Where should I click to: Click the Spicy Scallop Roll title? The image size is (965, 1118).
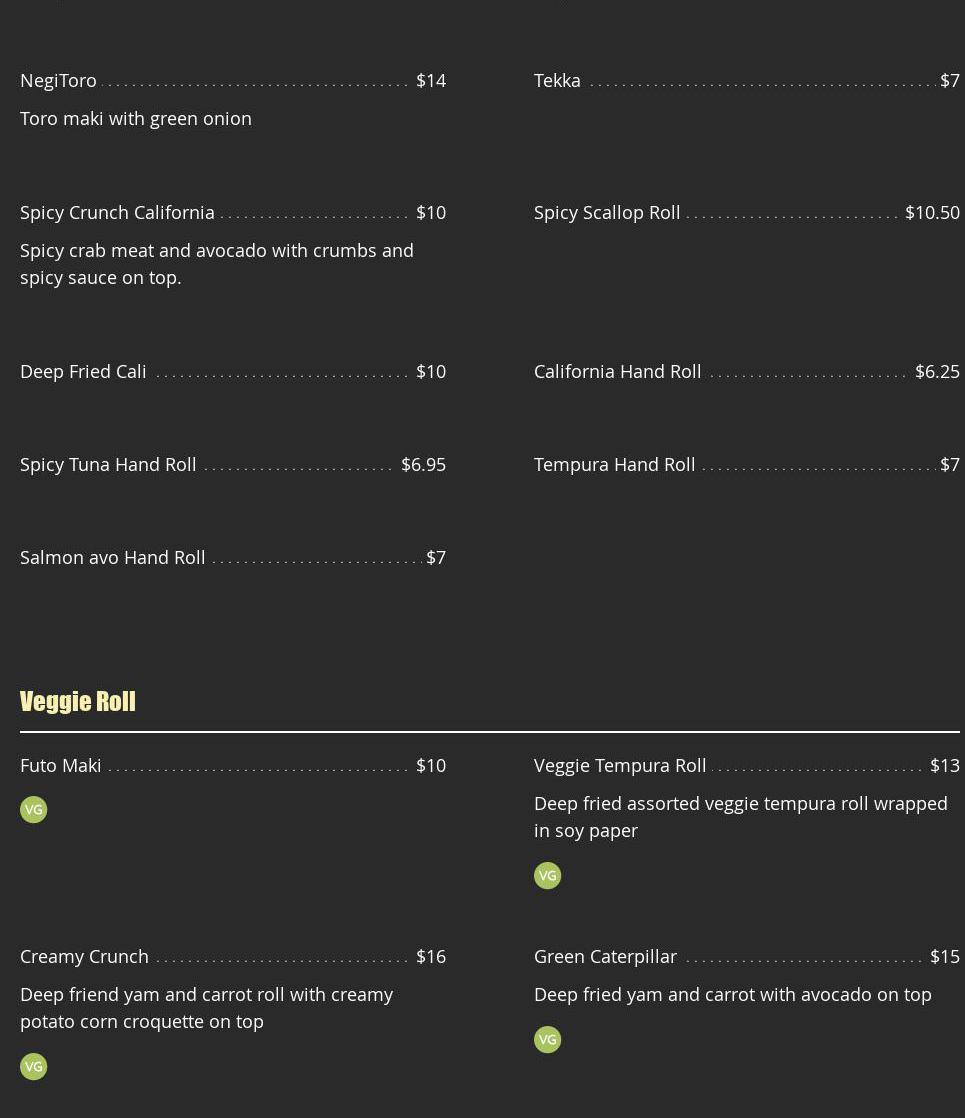[x=607, y=212]
